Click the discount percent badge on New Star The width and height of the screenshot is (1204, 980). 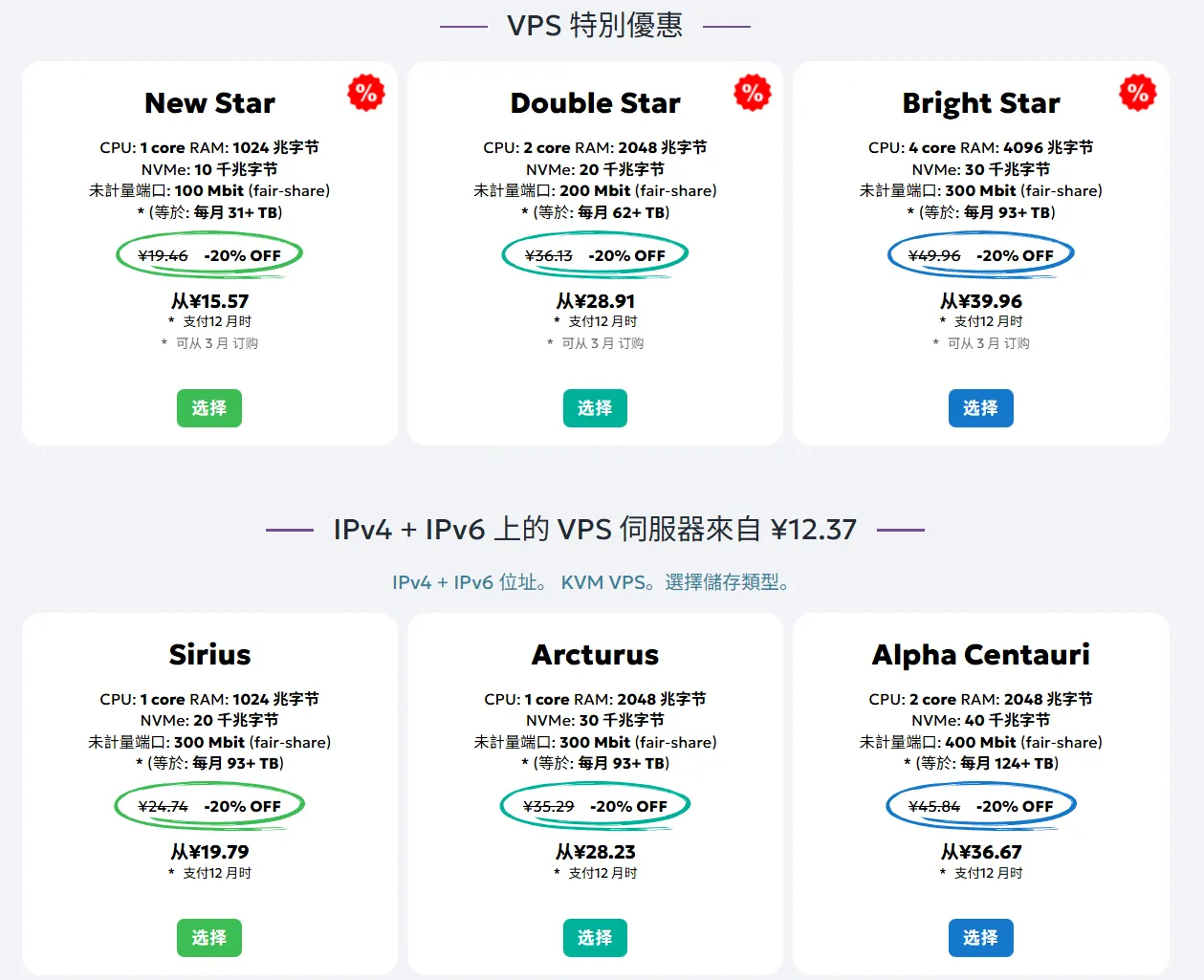pos(366,93)
